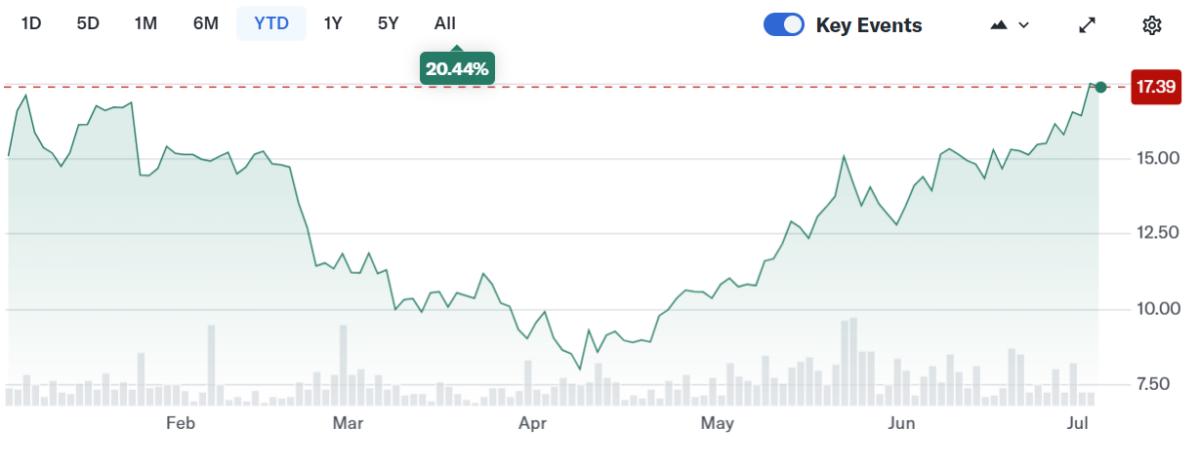Viewport: 1200px width, 468px height.
Task: Expand the chart type dropdown chevron
Action: 1023,25
